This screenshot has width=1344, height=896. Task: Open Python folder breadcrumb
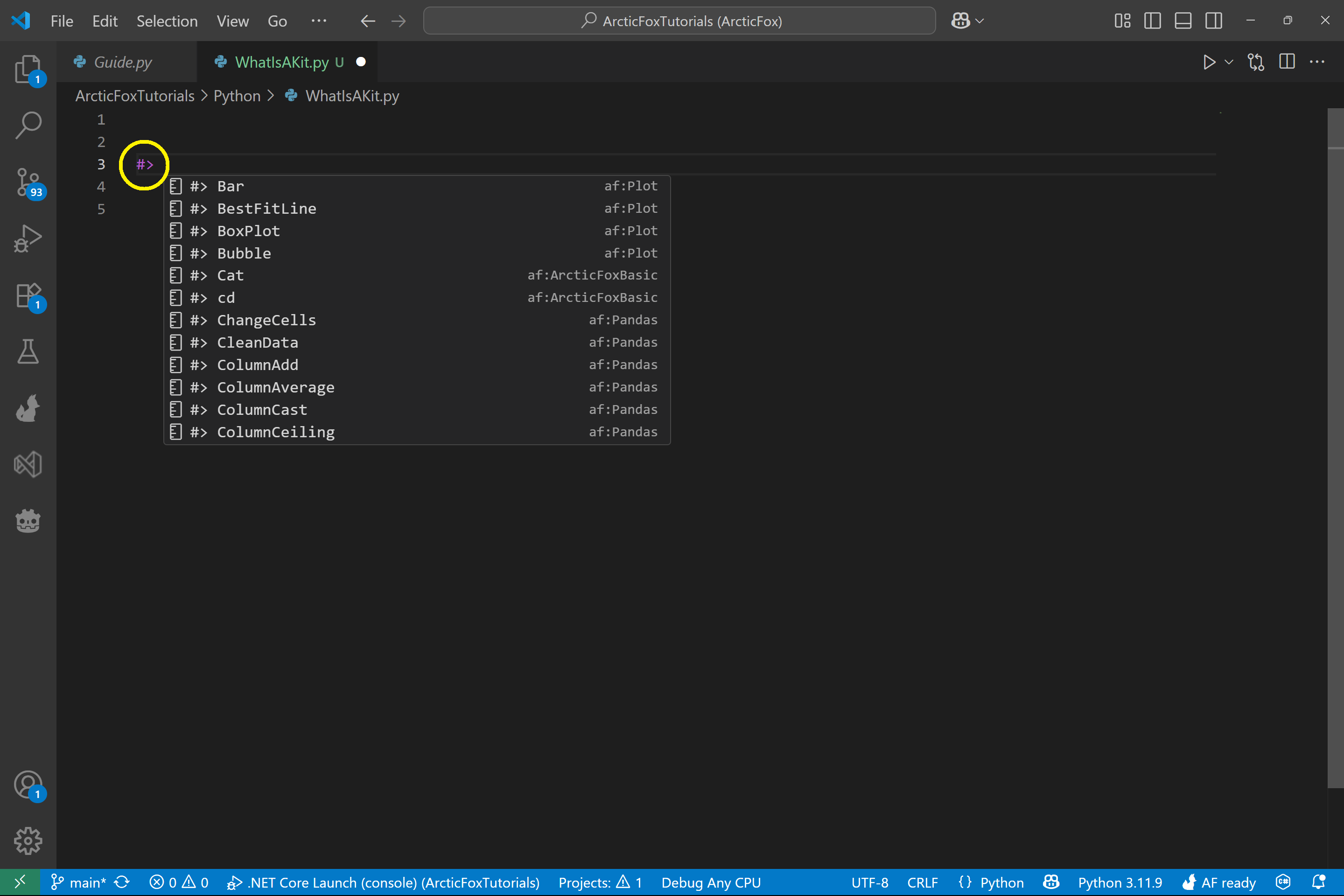click(237, 96)
